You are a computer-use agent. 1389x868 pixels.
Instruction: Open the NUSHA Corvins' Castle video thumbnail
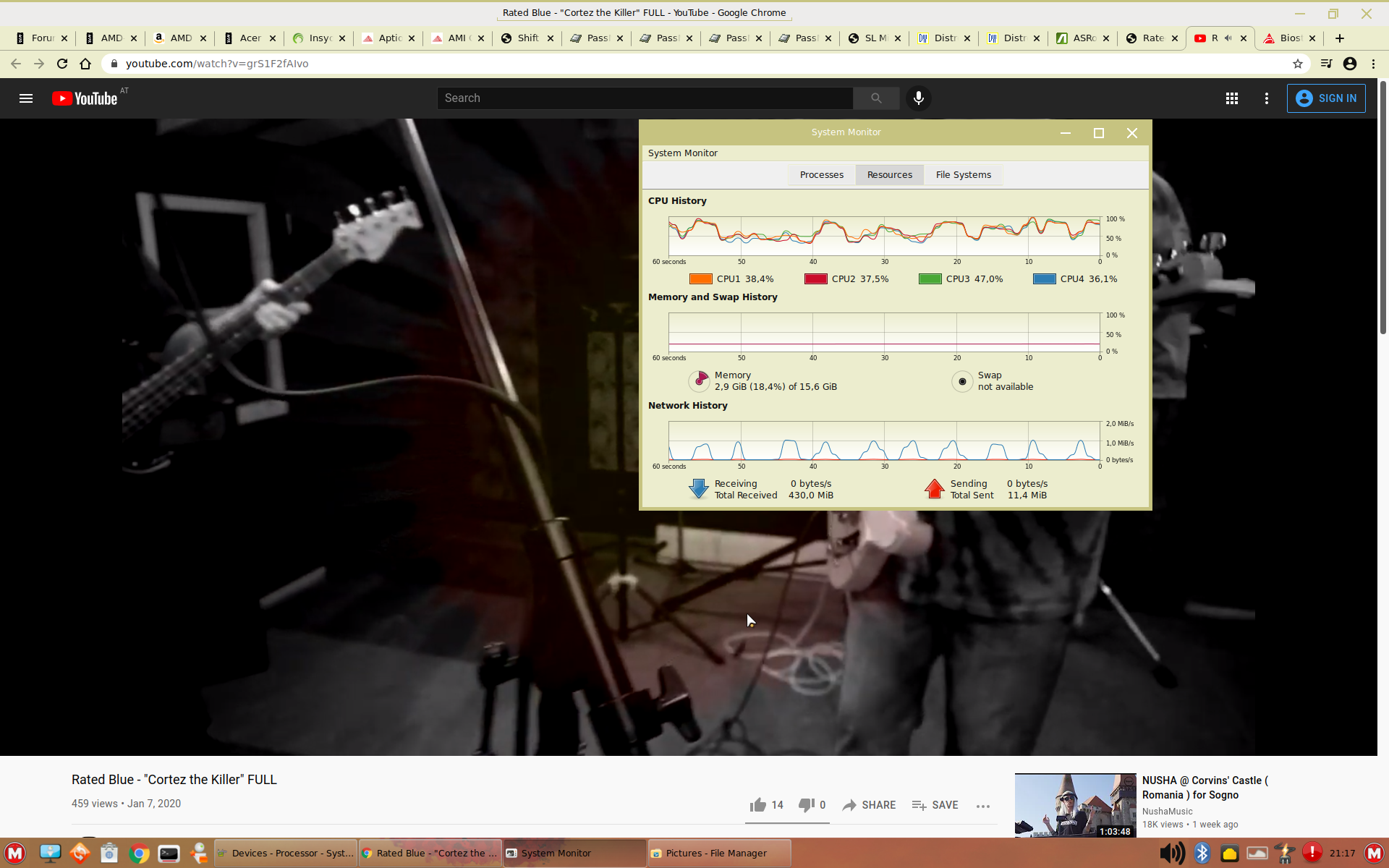point(1075,805)
